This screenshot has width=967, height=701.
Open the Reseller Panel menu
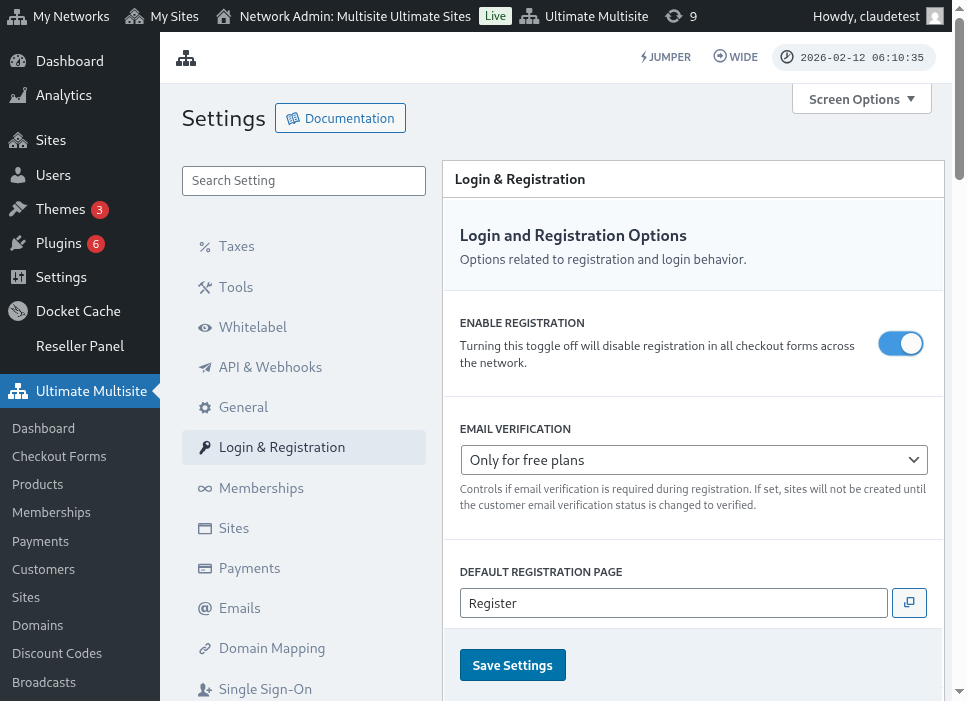tap(80, 346)
